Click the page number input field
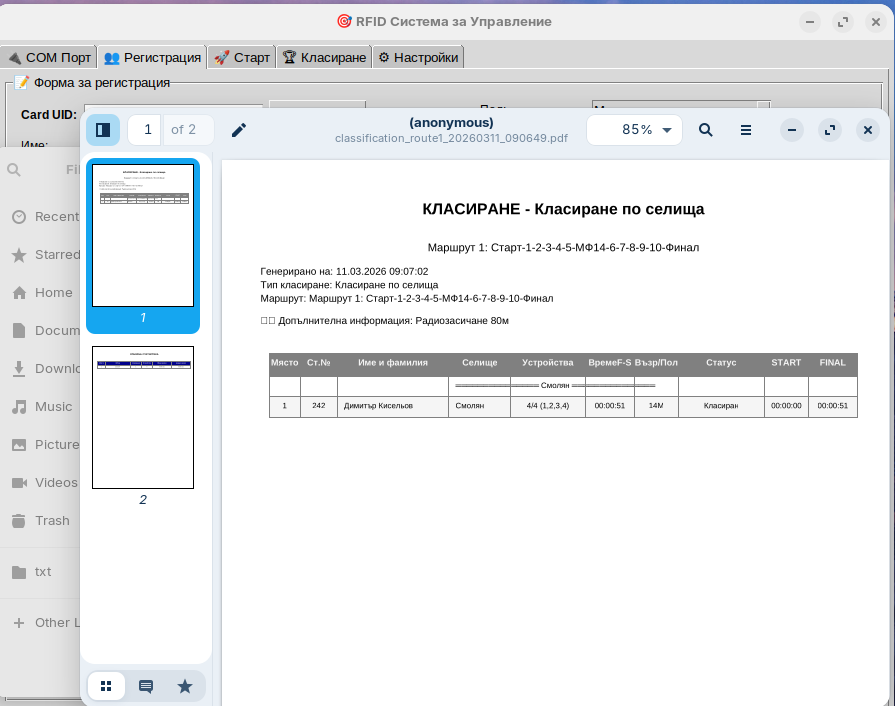The width and height of the screenshot is (895, 706). click(x=146, y=130)
